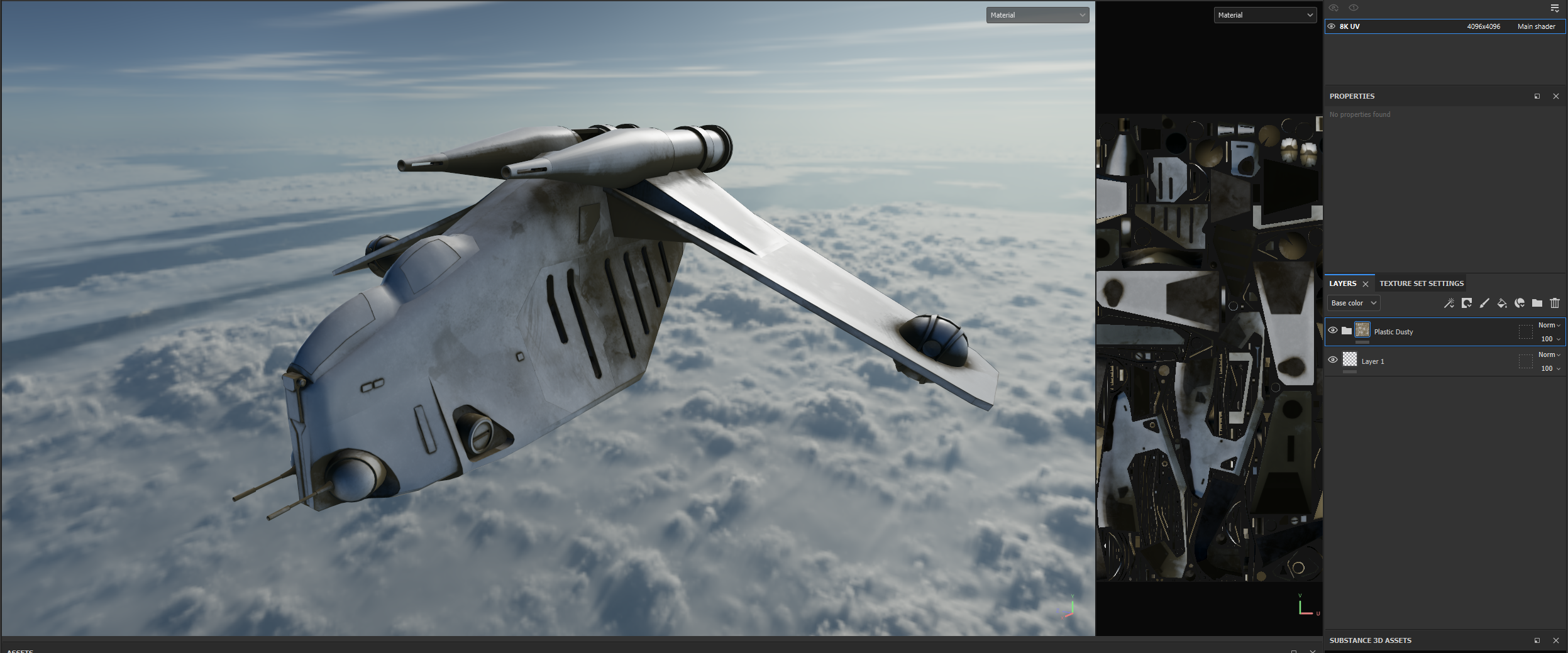
Task: Click the Substance 3D Assets panel title
Action: [1370, 640]
